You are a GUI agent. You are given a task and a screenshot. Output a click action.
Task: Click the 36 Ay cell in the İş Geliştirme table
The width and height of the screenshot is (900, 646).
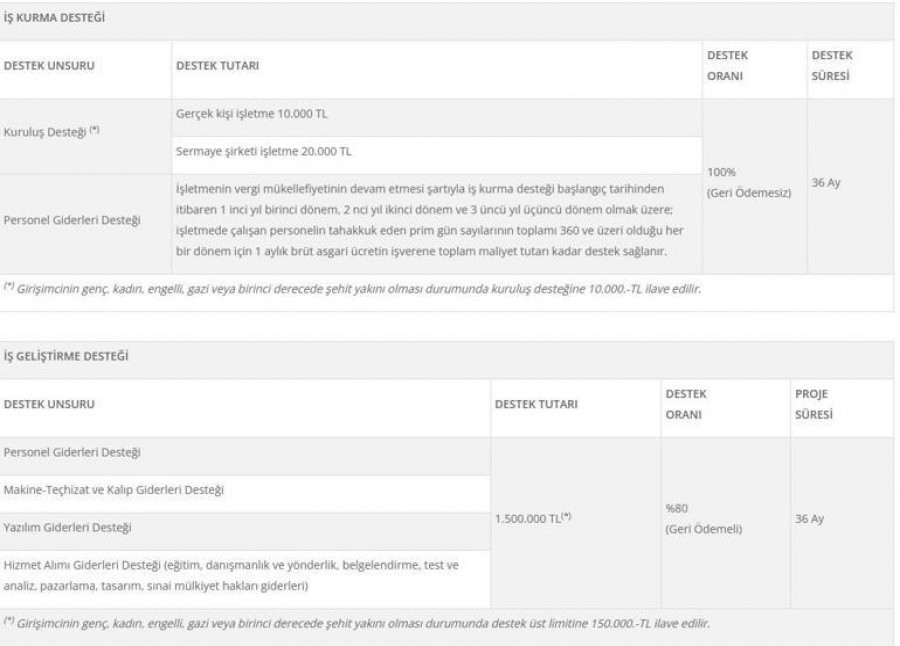809,520
